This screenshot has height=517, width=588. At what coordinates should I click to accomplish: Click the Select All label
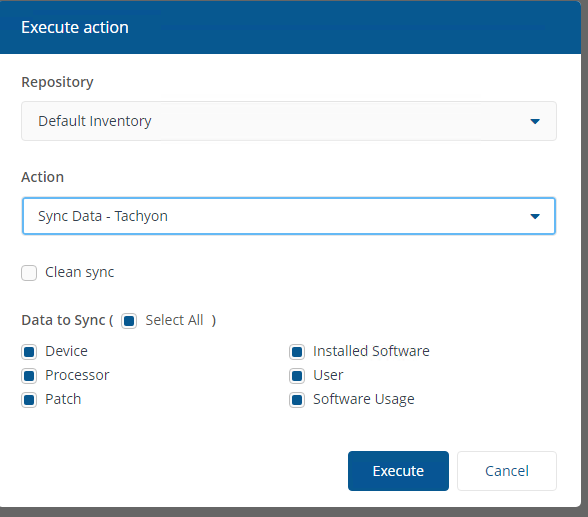click(x=174, y=320)
